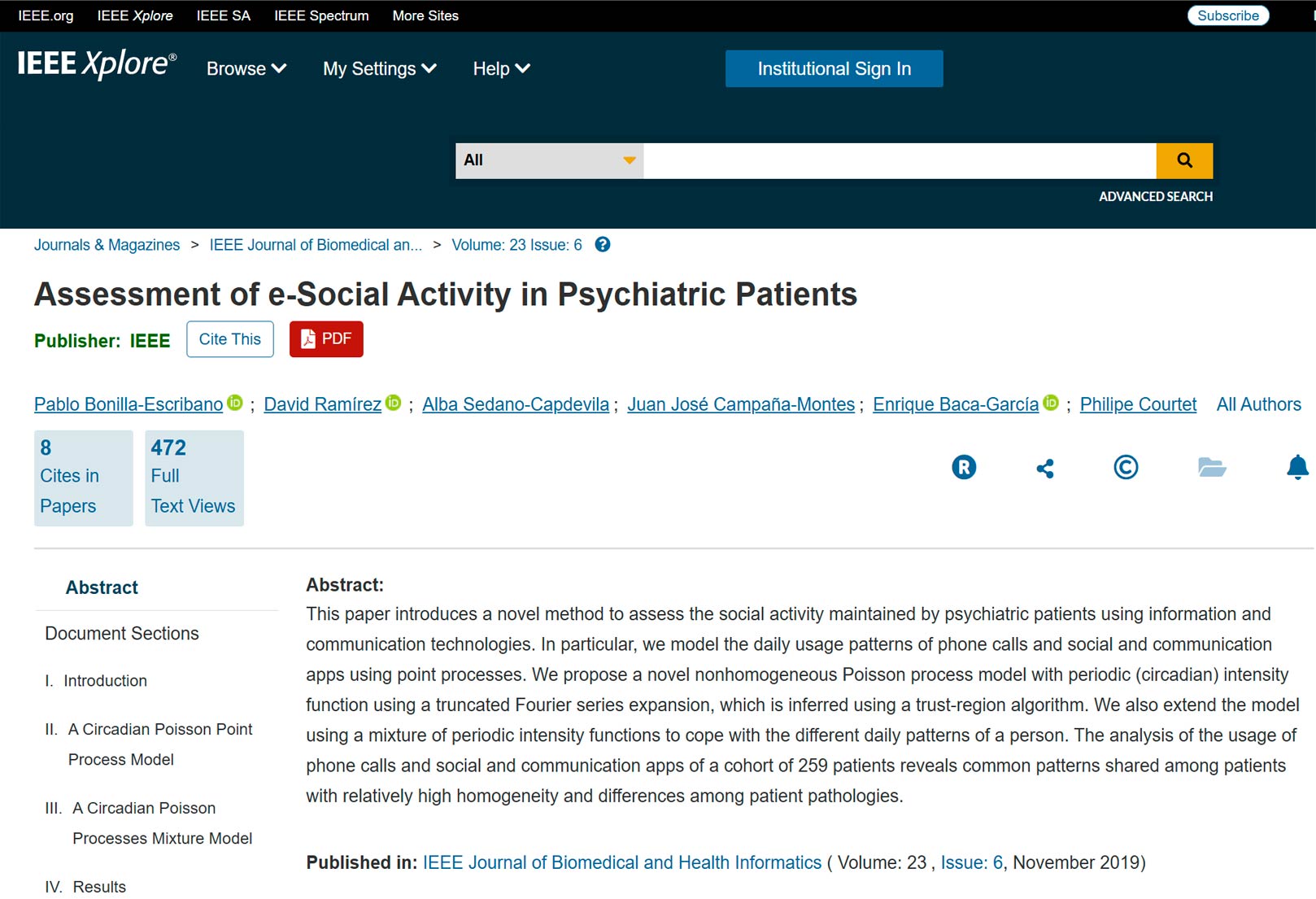Click the Publisher: IEEE label
Screen dimensions: 1316x899
pyautogui.click(x=102, y=341)
